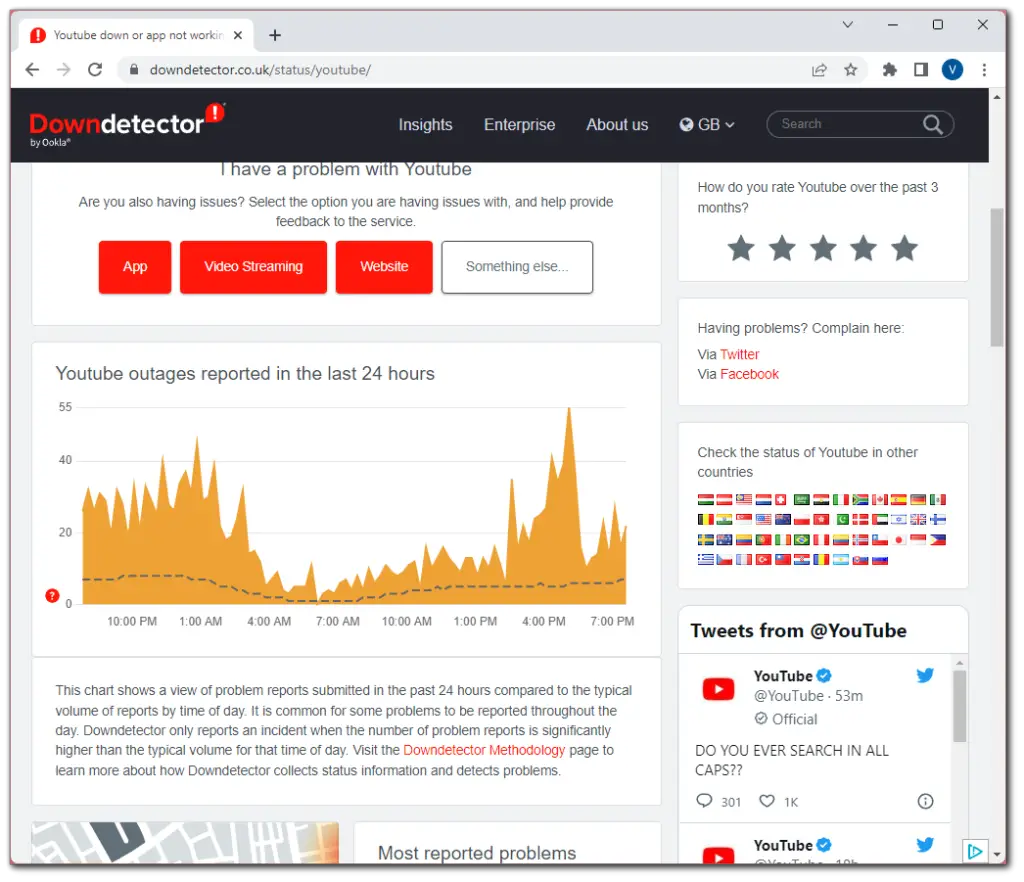Image resolution: width=1024 pixels, height=882 pixels.
Task: Share this page using share icon
Action: tap(819, 70)
